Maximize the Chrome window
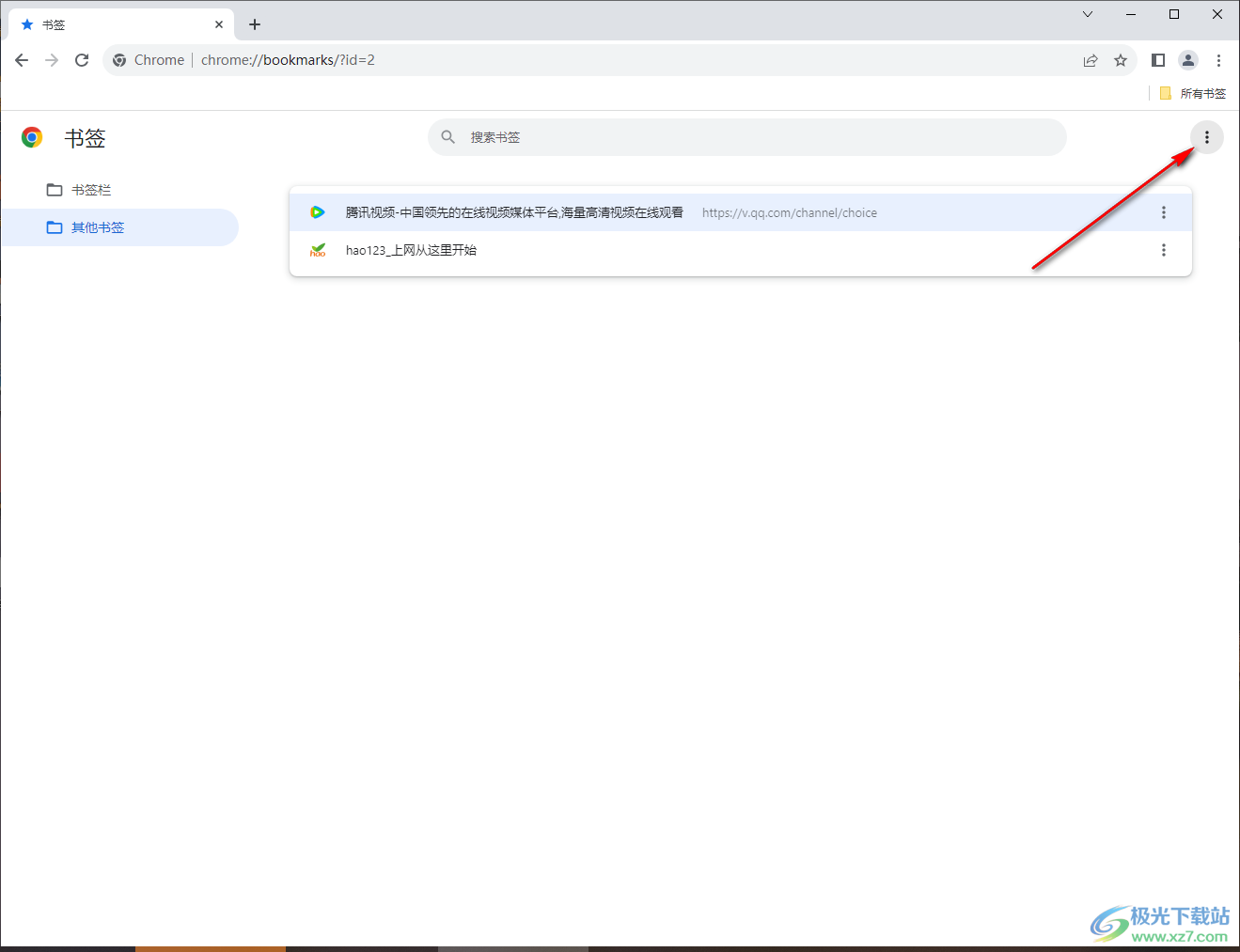The width and height of the screenshot is (1240, 952). pos(1174,14)
